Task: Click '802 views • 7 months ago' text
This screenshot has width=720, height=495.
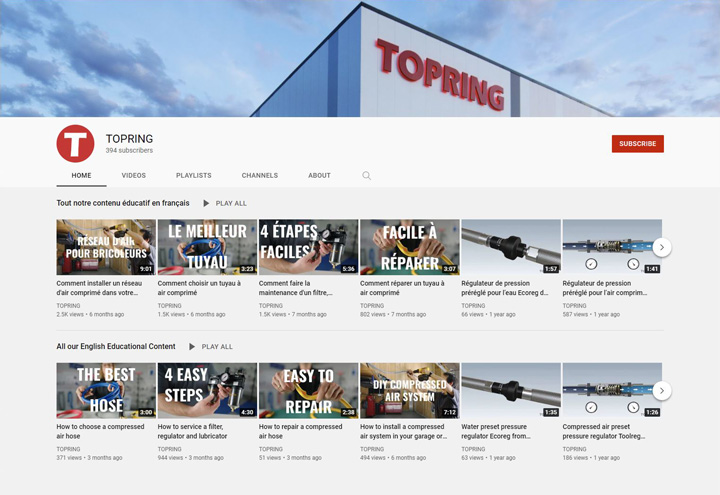Action: click(393, 315)
